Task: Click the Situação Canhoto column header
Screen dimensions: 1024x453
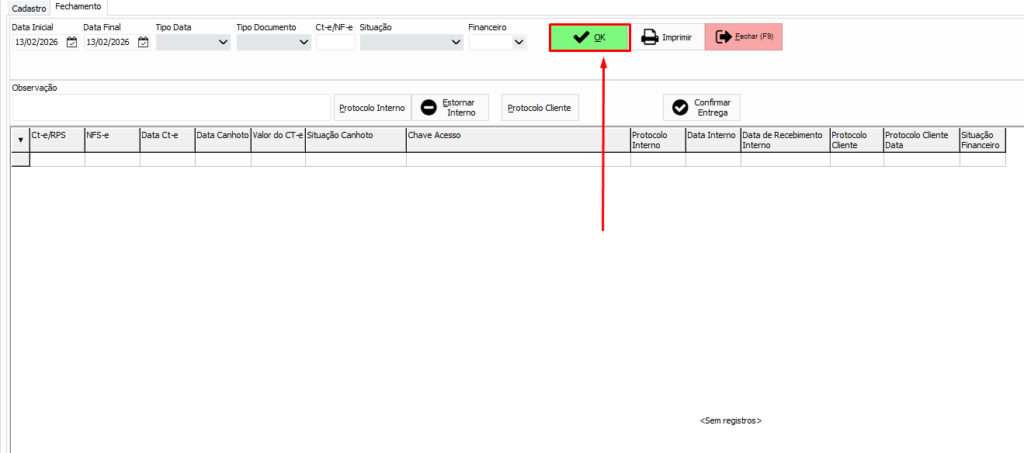Action: coord(354,134)
